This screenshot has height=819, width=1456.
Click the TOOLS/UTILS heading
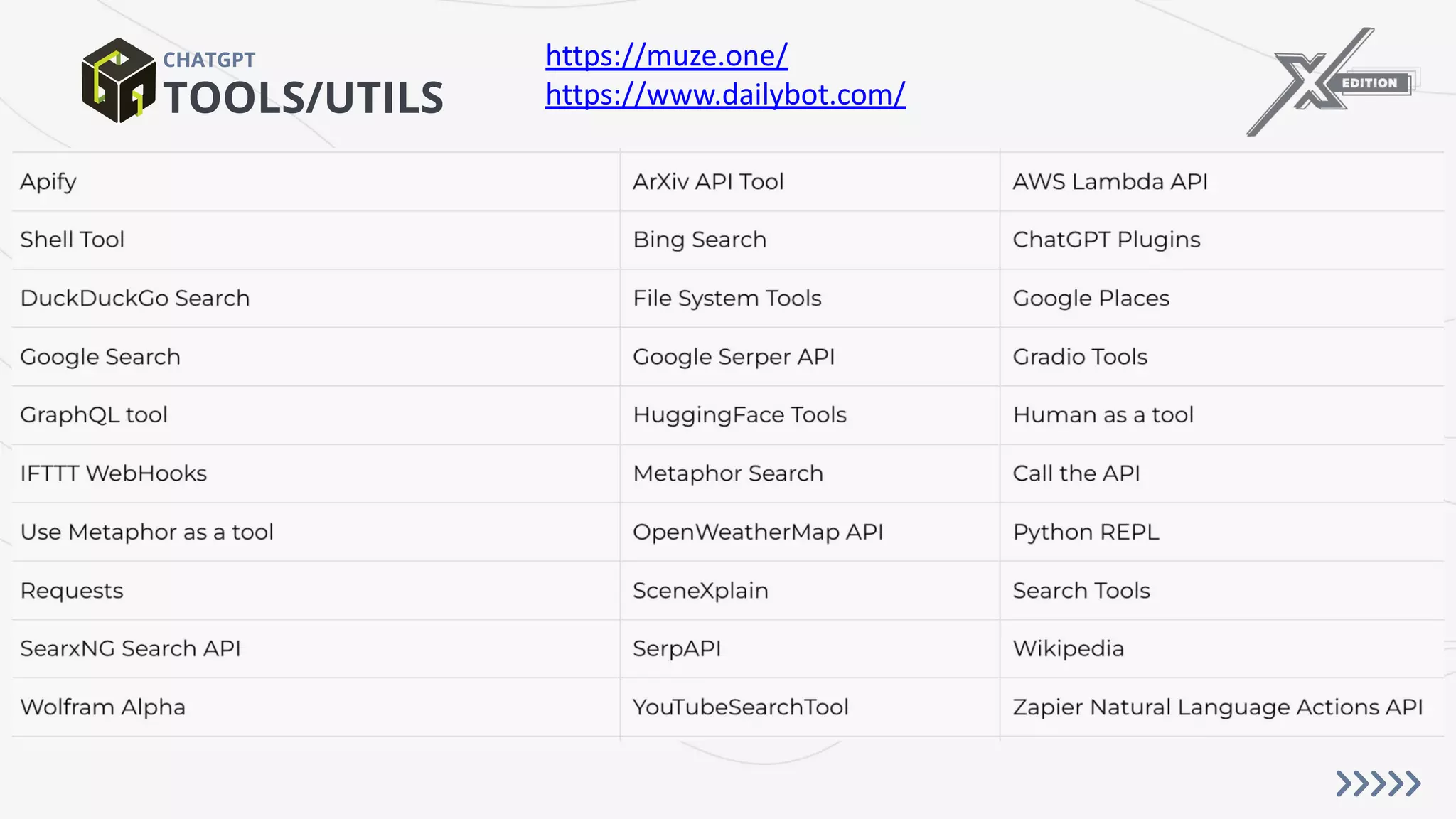click(x=304, y=97)
